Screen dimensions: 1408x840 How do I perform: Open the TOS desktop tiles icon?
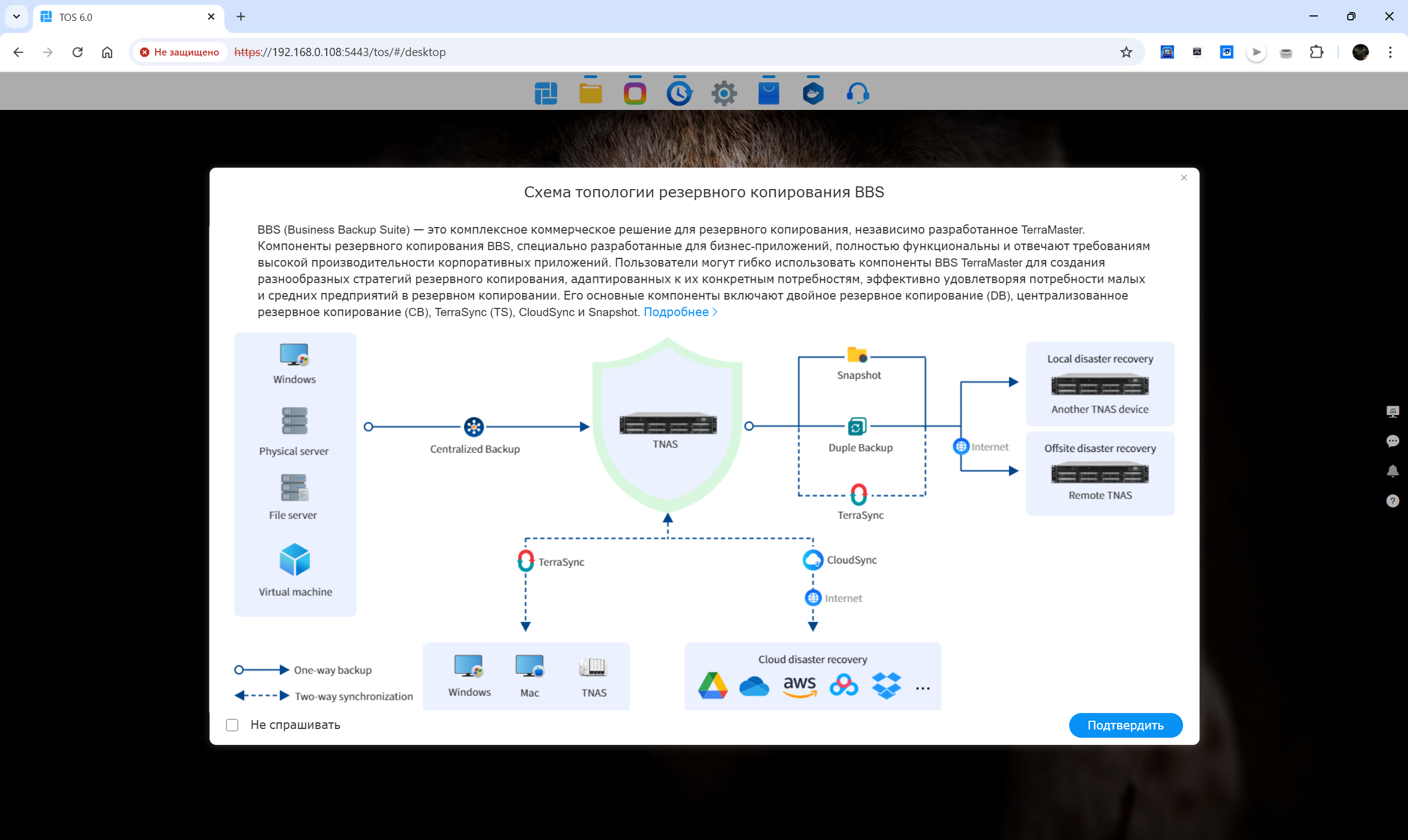546,93
